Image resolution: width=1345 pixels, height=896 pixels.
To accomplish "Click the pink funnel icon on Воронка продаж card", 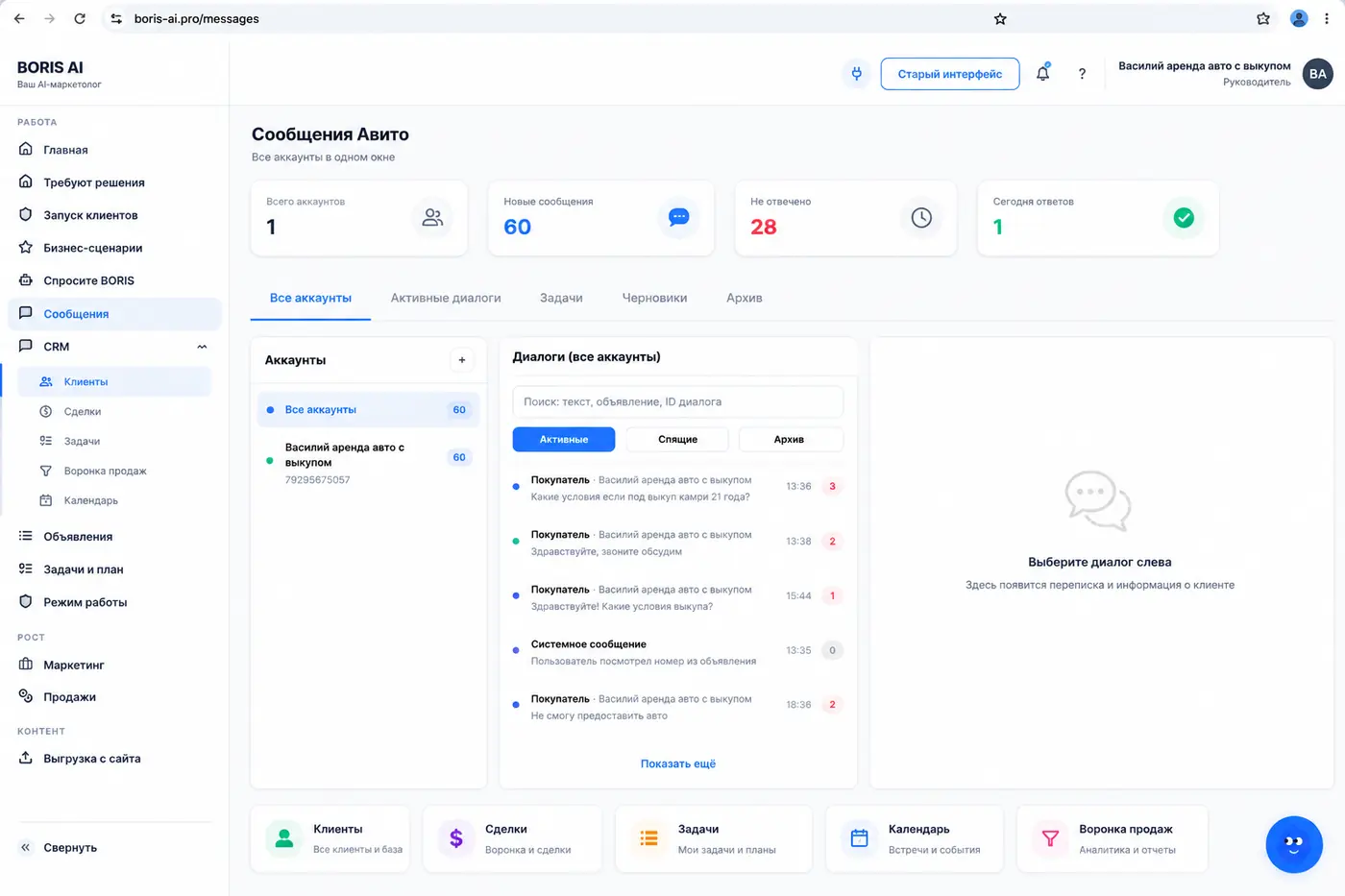I will (x=1050, y=838).
